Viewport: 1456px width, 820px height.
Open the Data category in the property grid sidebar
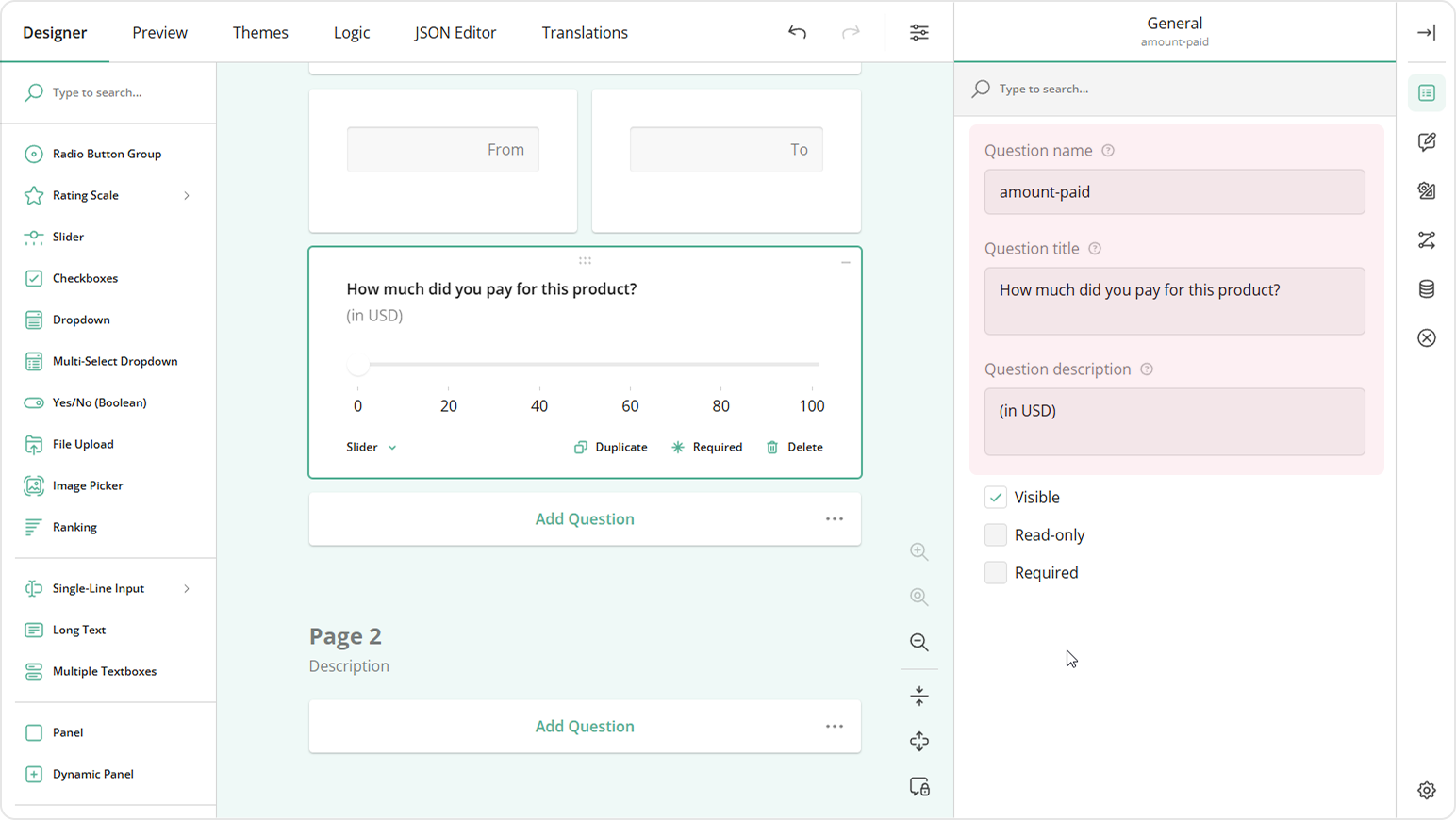(1427, 288)
